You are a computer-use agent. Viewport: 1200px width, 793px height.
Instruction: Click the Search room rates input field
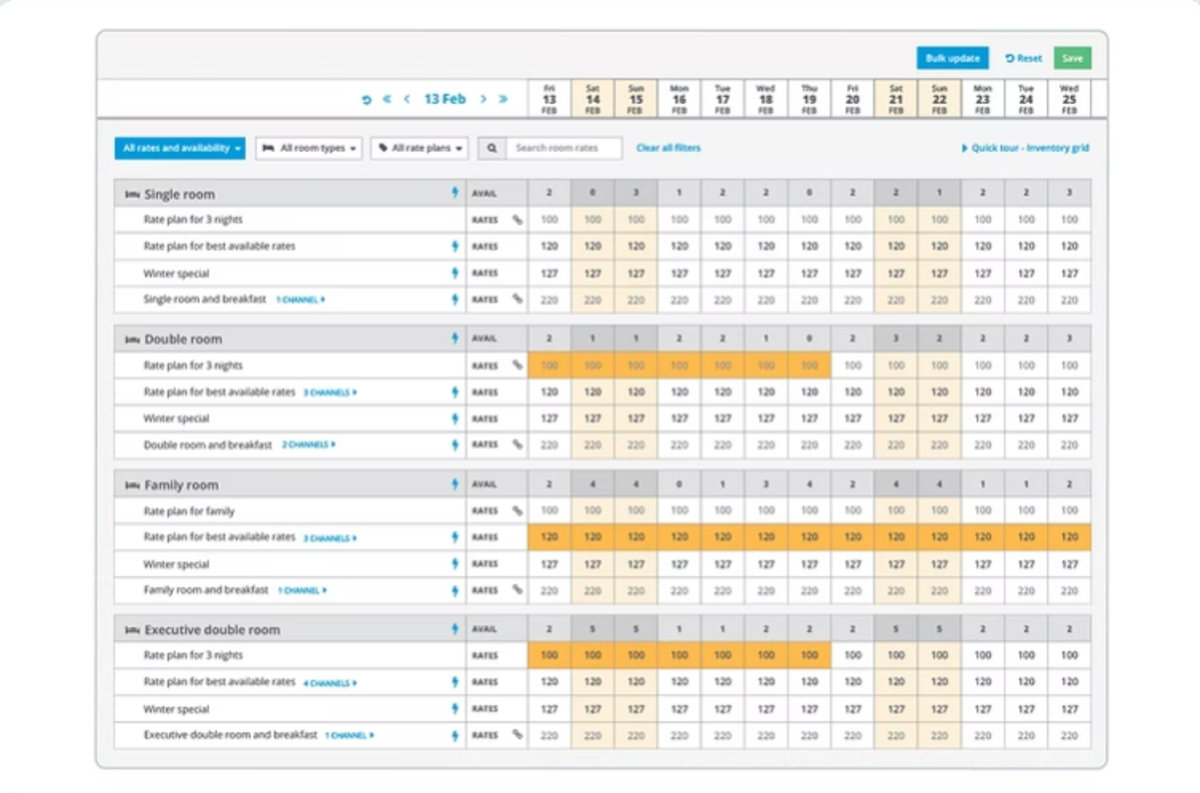pyautogui.click(x=563, y=148)
